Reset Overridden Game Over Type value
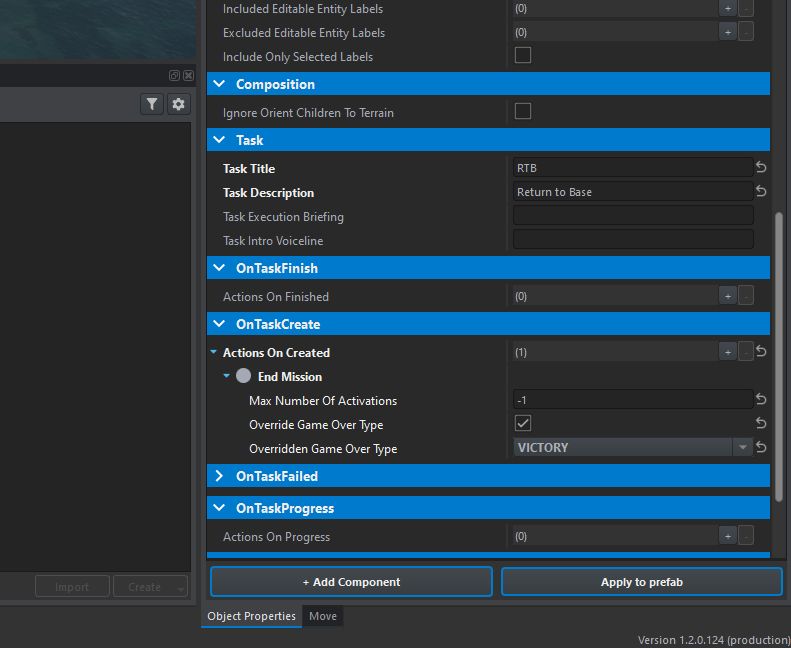The width and height of the screenshot is (791, 648). click(x=761, y=448)
